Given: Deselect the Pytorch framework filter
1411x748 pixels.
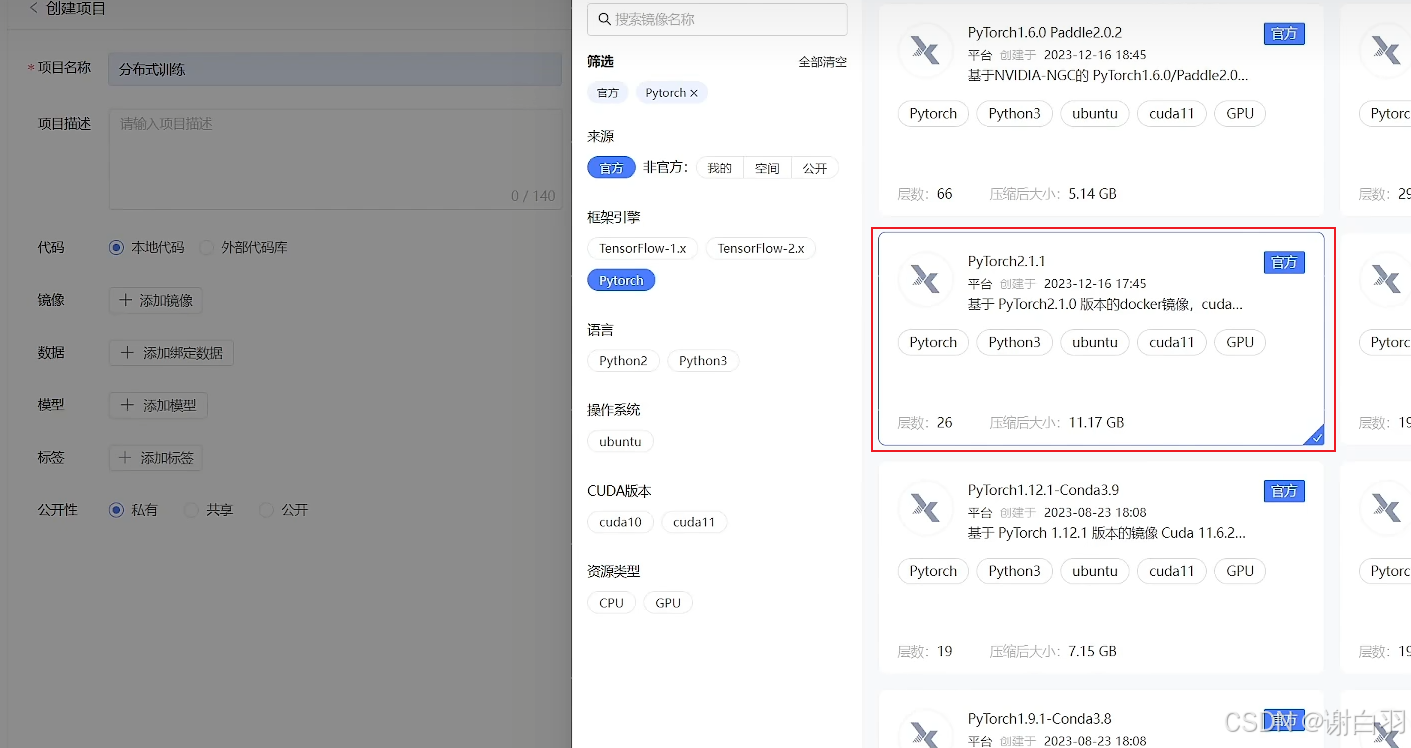Looking at the screenshot, I should point(621,281).
